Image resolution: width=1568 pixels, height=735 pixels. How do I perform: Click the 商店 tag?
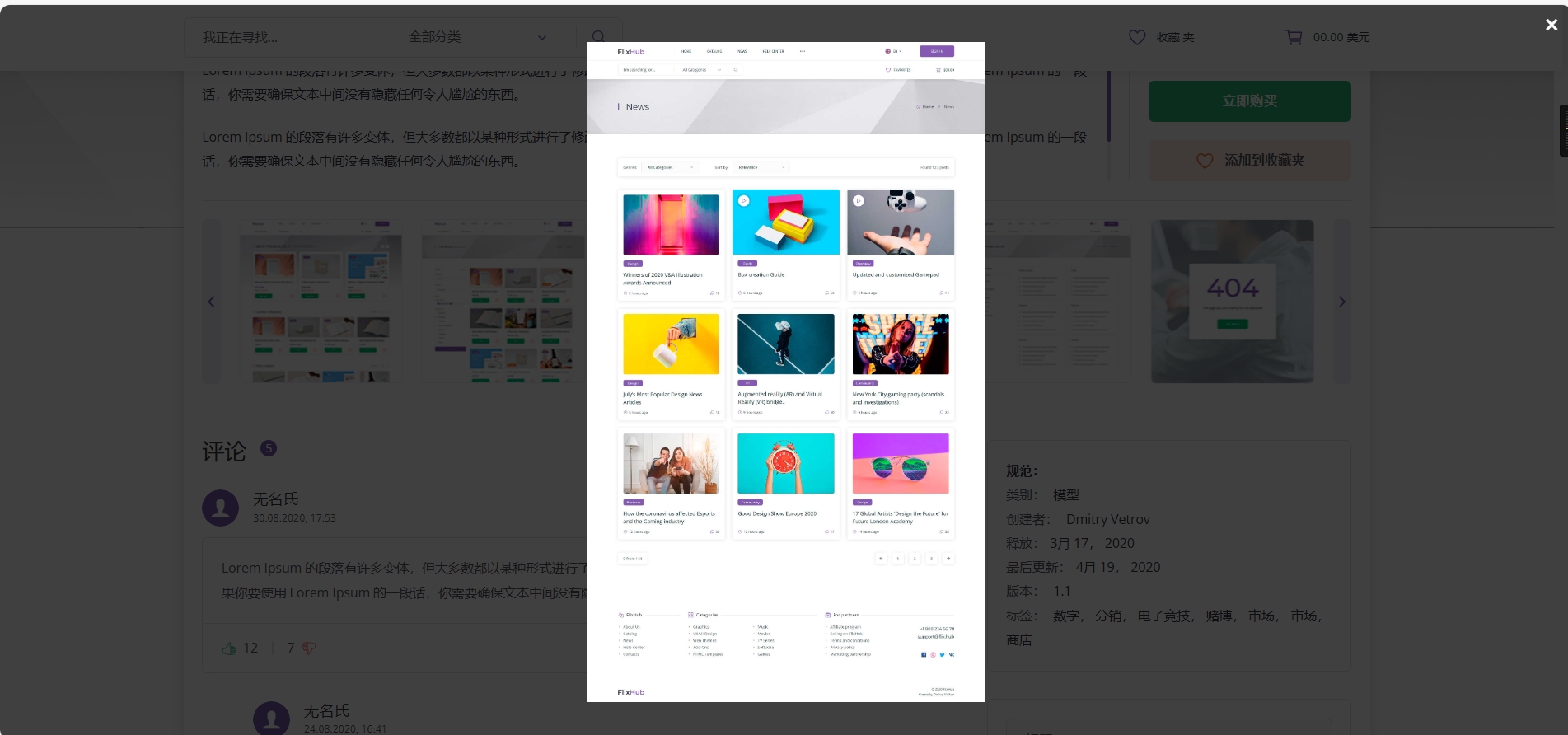click(1019, 639)
